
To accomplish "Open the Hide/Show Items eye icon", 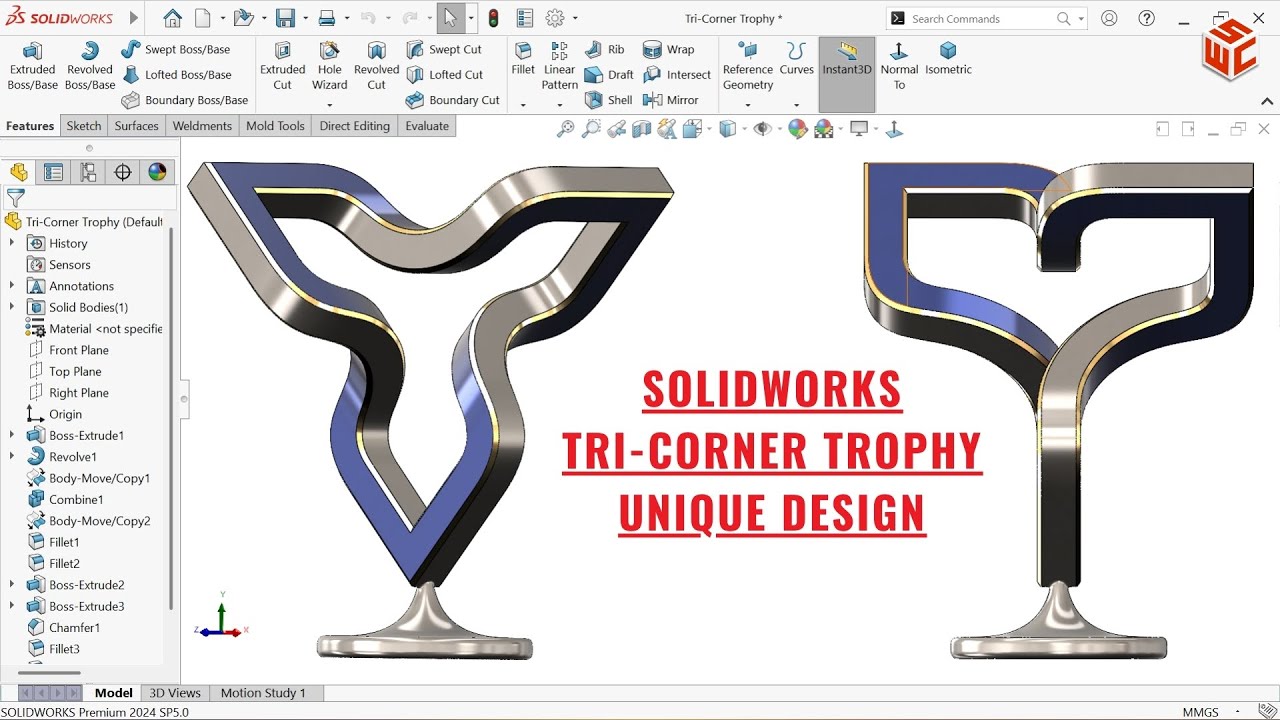I will (762, 128).
